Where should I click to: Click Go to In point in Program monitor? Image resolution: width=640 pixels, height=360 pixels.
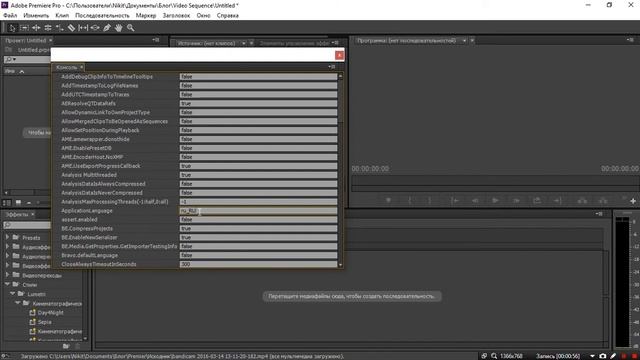click(x=455, y=200)
